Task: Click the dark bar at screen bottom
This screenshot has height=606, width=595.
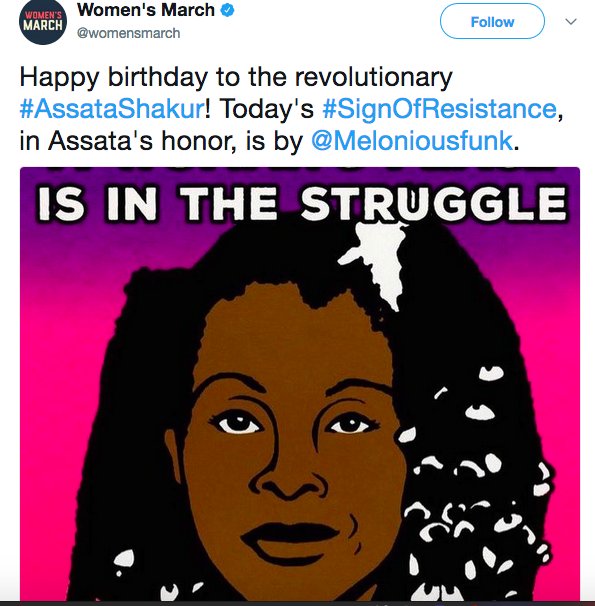Action: coord(298,603)
